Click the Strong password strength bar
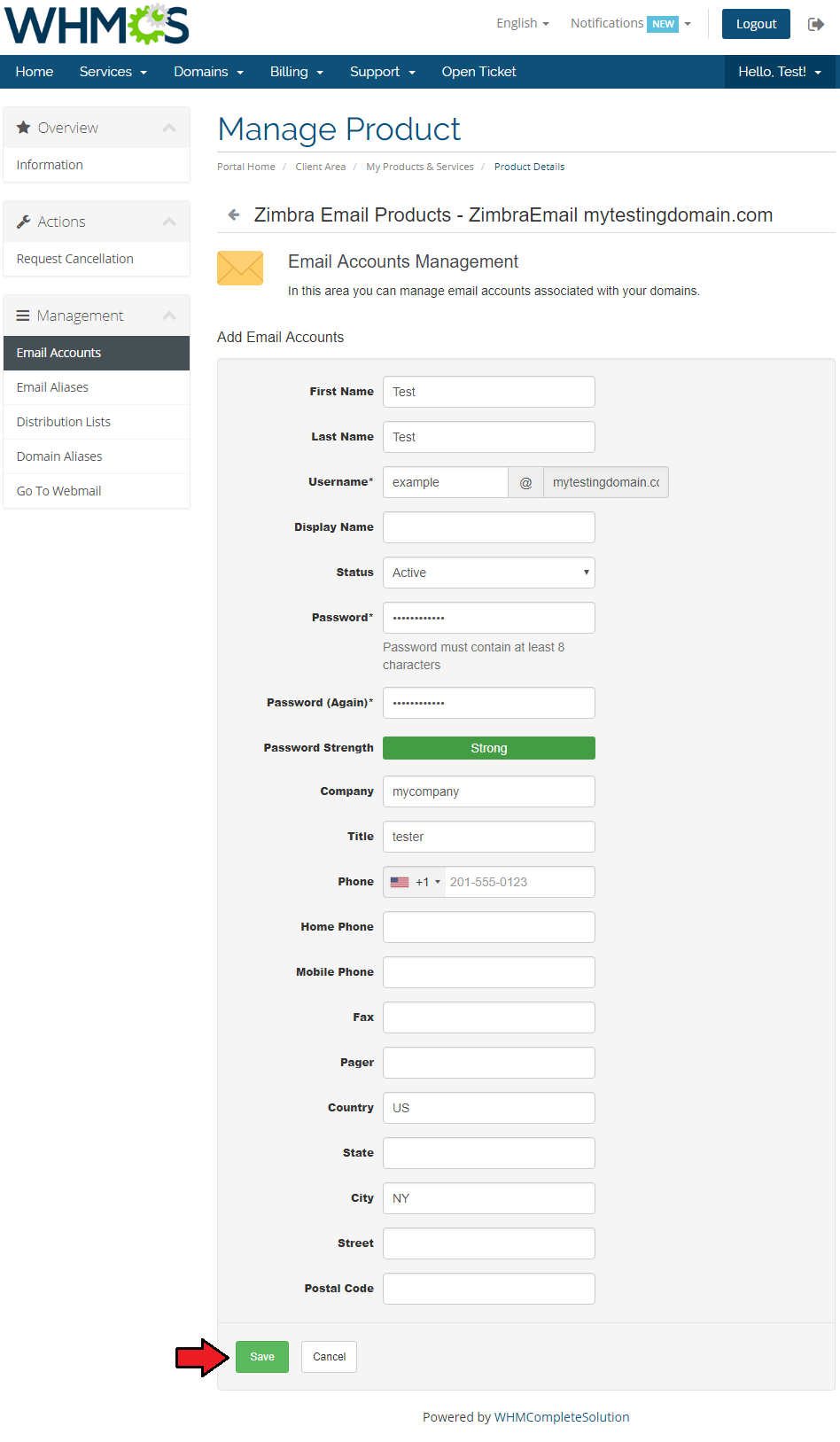Screen dimensions: 840x1442 489,748
